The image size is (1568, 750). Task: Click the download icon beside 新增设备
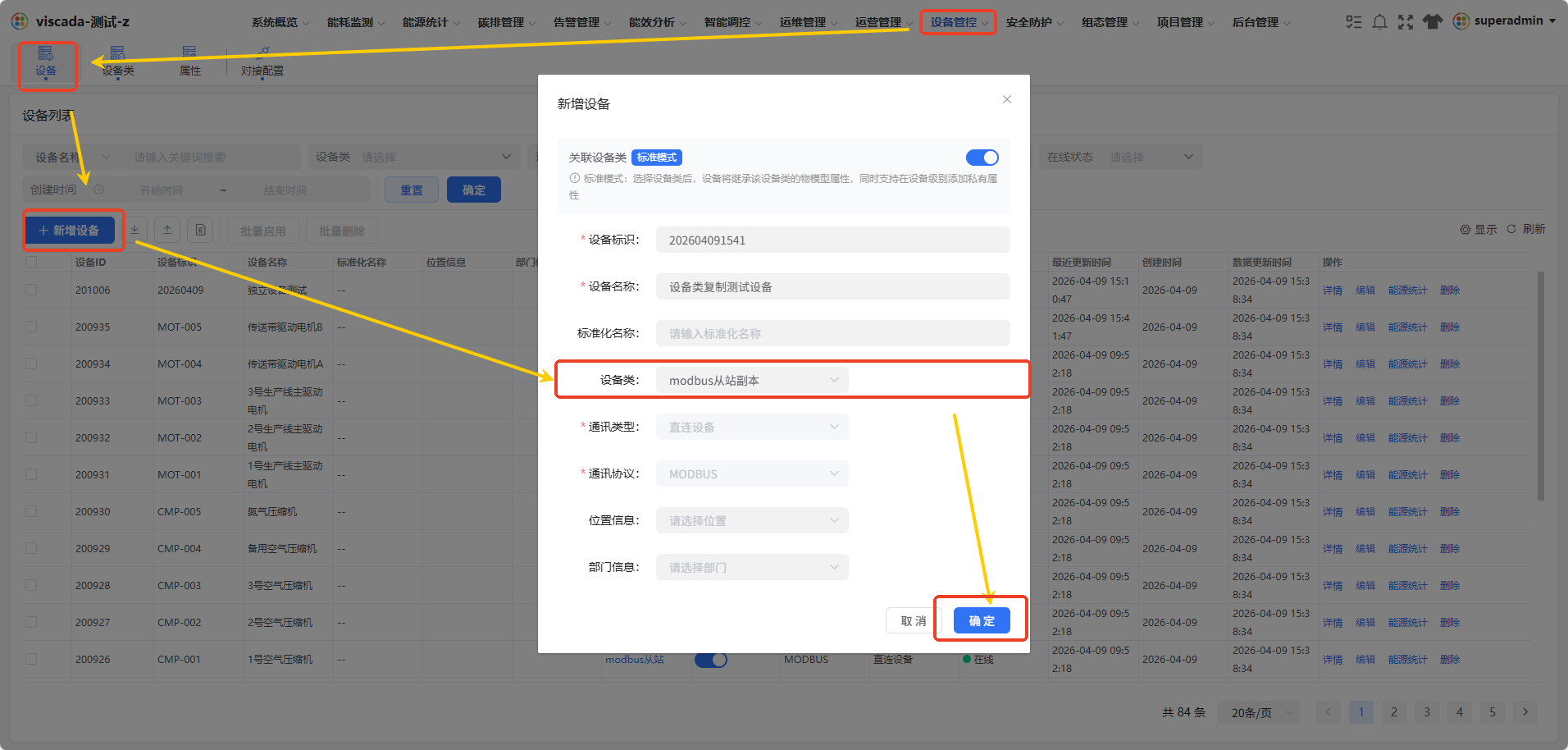[x=134, y=231]
